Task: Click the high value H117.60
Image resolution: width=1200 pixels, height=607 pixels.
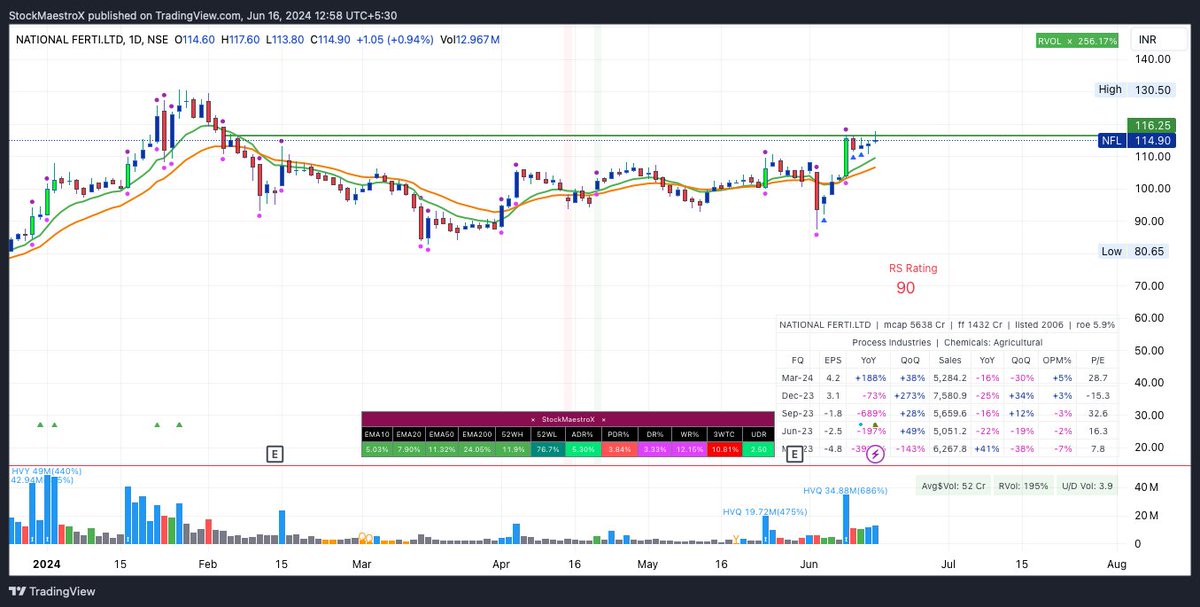Action: (x=241, y=39)
